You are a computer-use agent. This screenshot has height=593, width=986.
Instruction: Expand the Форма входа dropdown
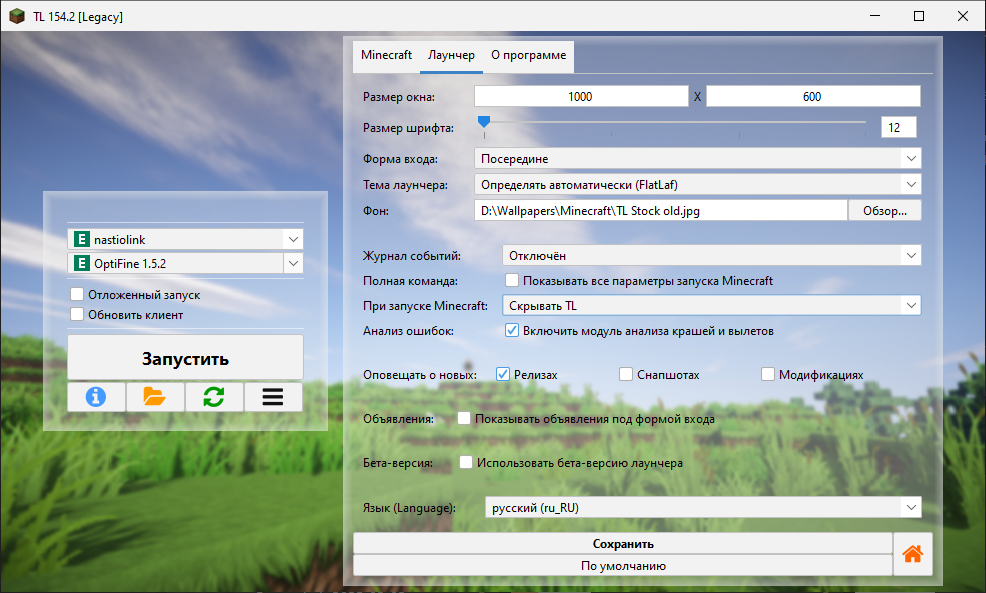[x=697, y=158]
